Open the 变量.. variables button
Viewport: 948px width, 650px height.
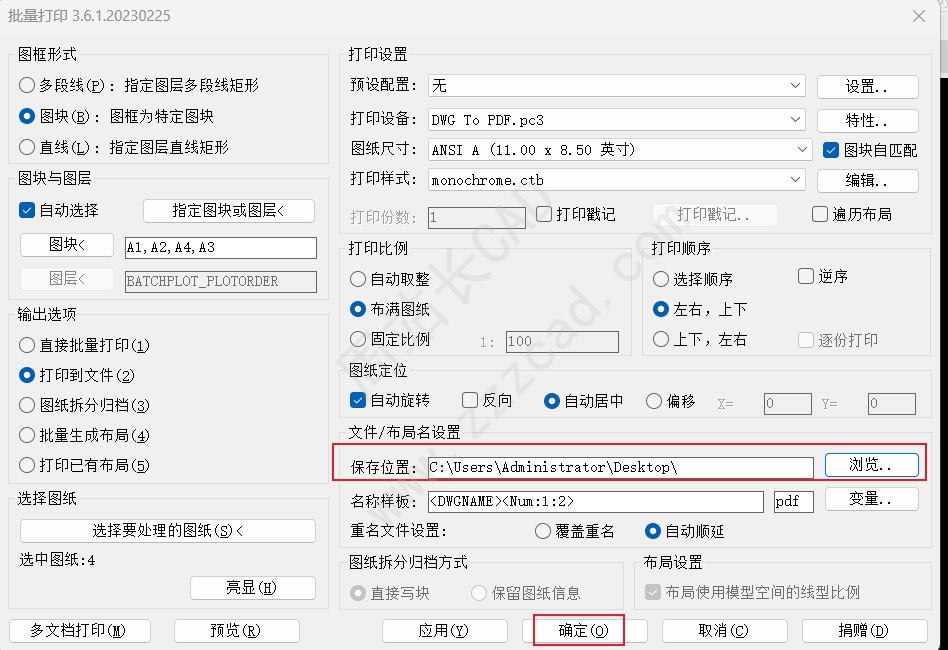870,499
